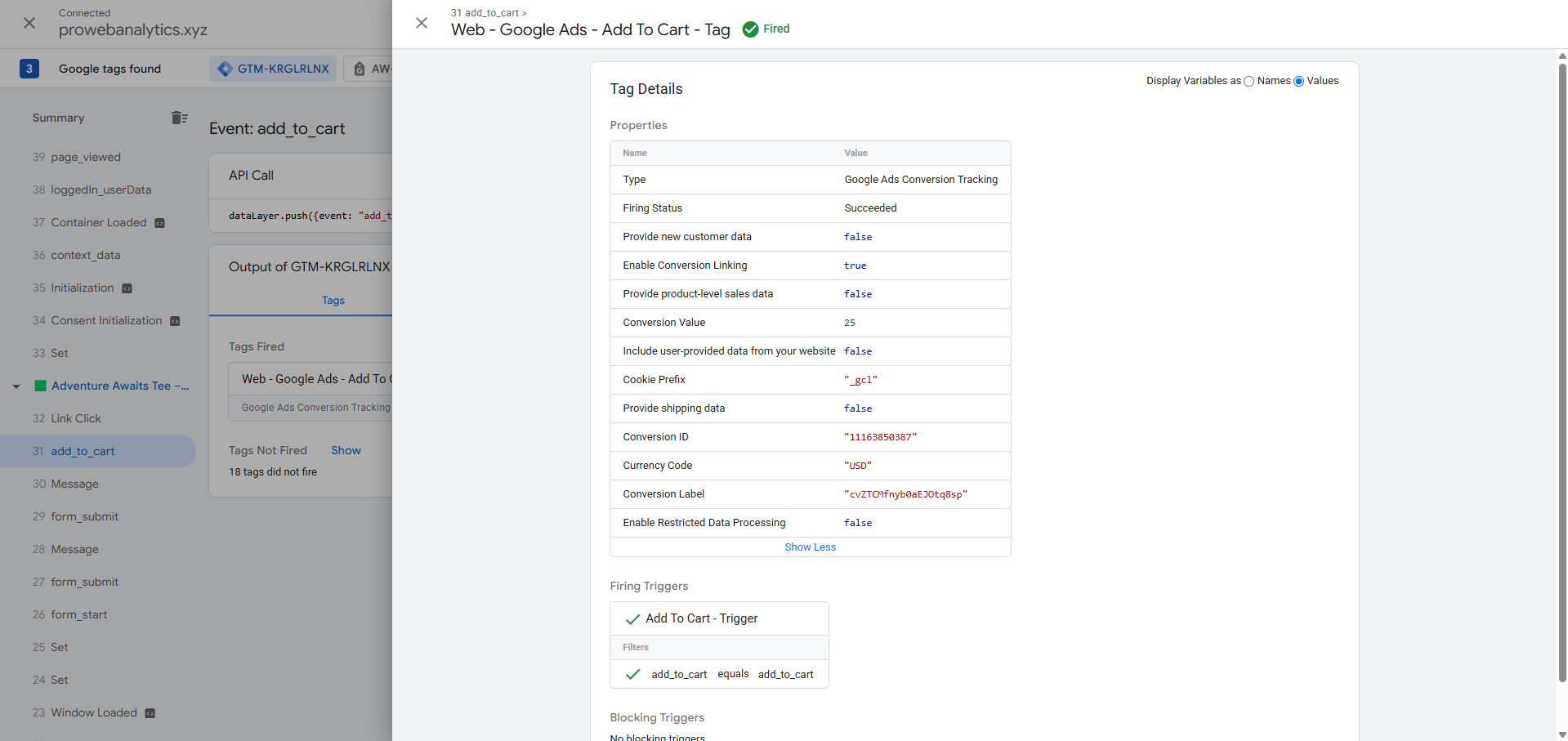Close the tag details panel

pos(422,23)
